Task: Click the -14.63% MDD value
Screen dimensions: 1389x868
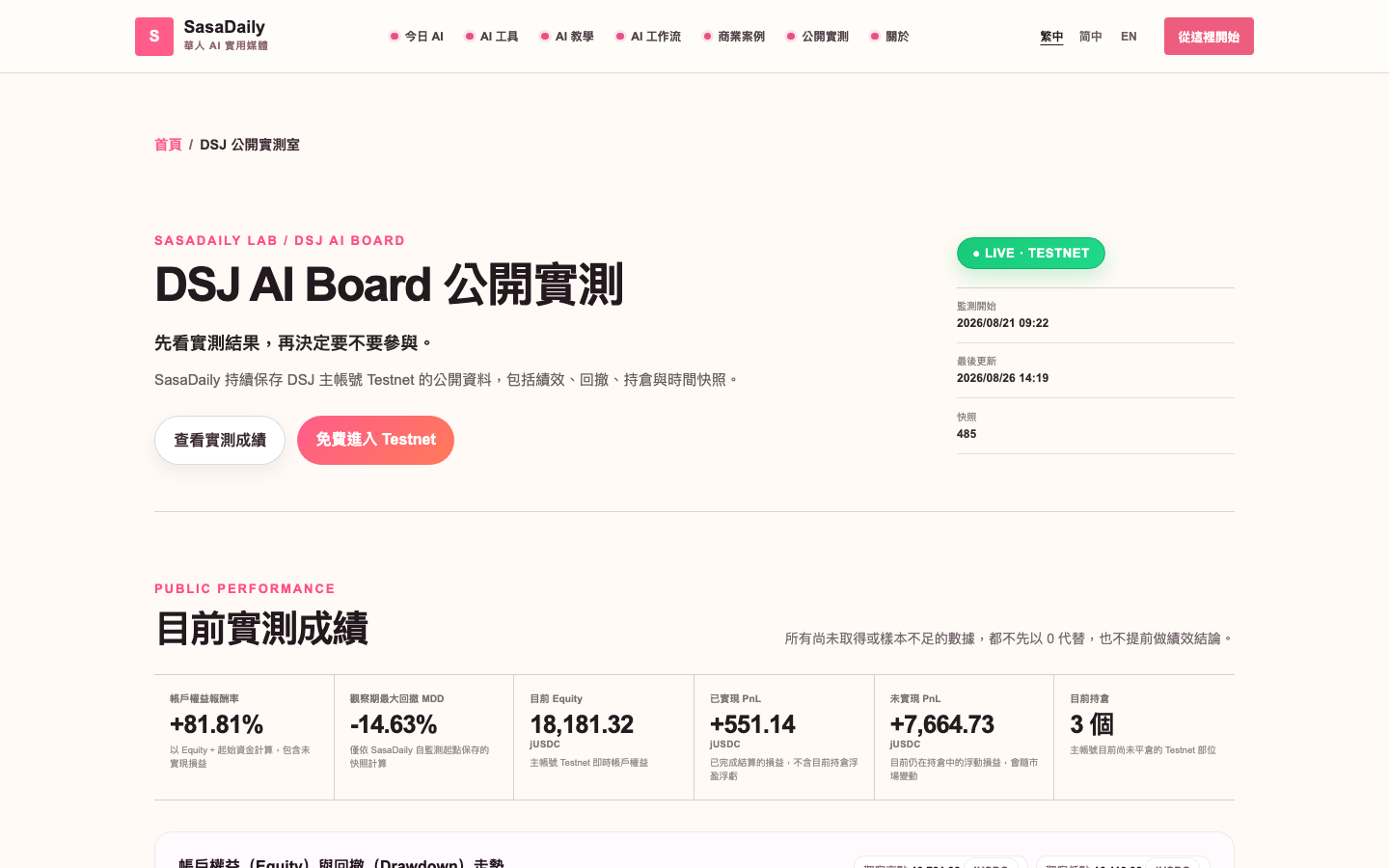Action: tap(394, 724)
